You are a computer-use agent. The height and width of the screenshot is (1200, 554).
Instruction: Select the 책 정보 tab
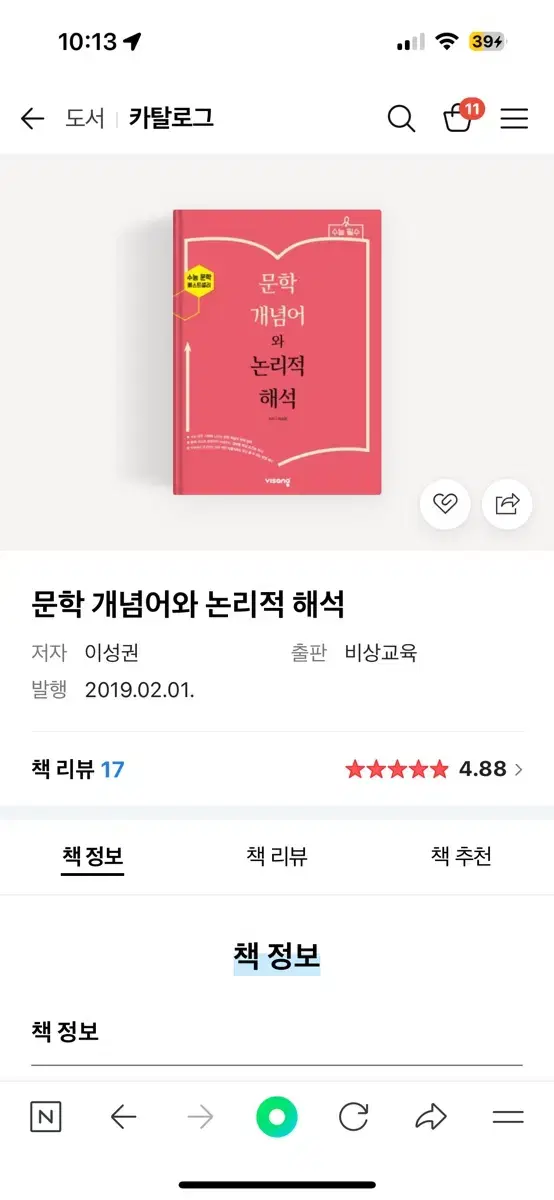coord(92,857)
